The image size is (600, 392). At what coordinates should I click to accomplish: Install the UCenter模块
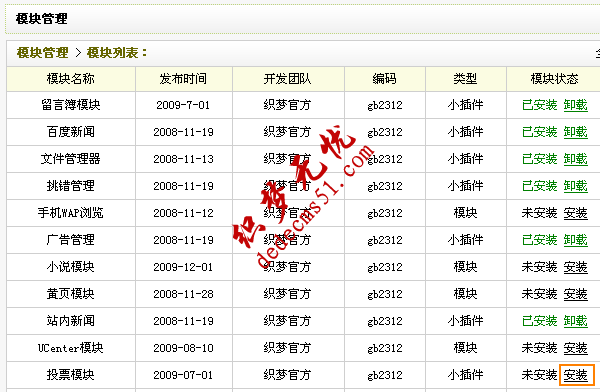tap(576, 348)
